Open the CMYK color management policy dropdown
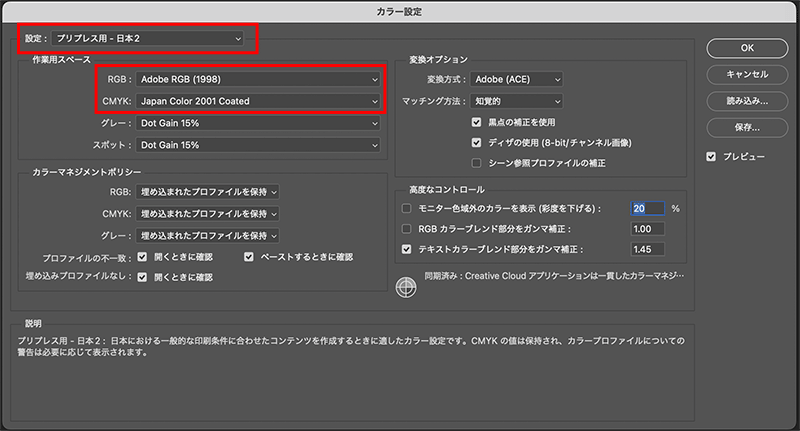The width and height of the screenshot is (800, 431). point(208,214)
